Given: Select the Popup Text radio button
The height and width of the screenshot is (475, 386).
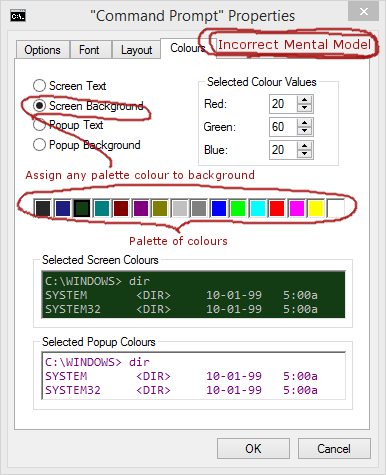Looking at the screenshot, I should [x=68, y=125].
